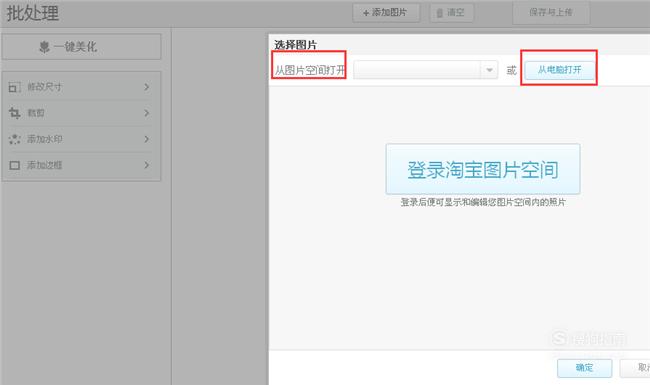Viewport: 650px width, 385px height.
Task: Click the 清空 text in toolbar
Action: [456, 12]
